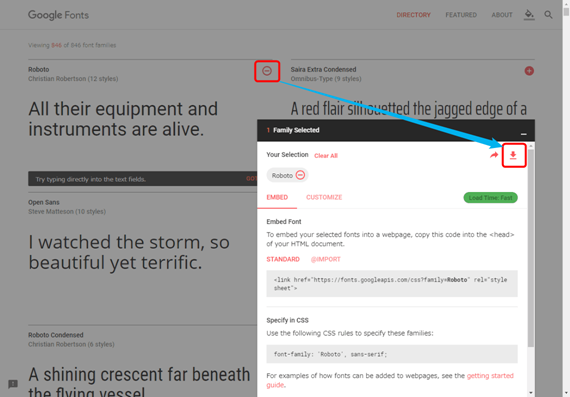Share the selection with the arrow icon
Viewport: 570px width, 397px height.
494,156
